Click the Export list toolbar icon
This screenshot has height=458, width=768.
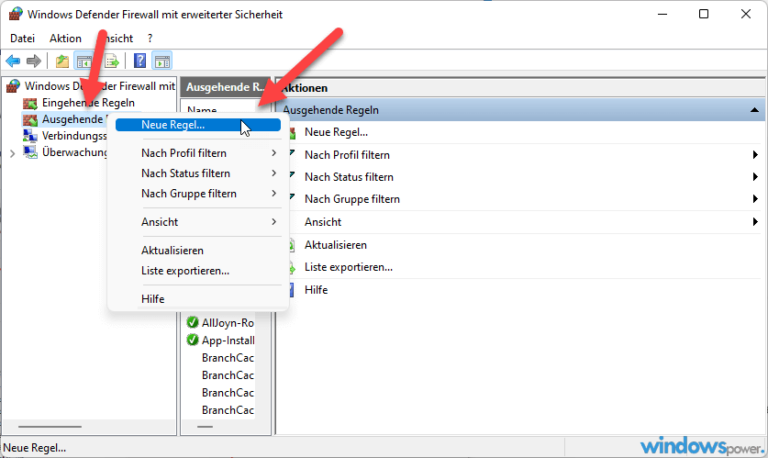[x=112, y=61]
